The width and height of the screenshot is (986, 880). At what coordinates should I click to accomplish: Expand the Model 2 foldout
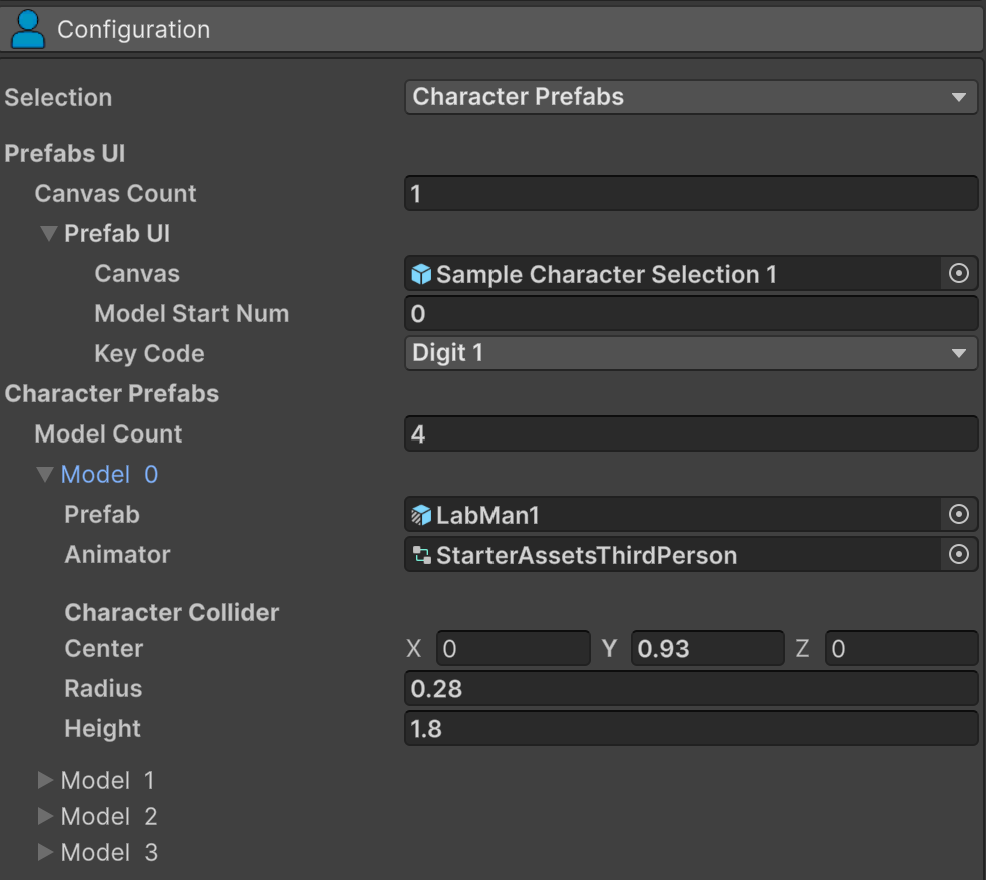click(x=45, y=816)
